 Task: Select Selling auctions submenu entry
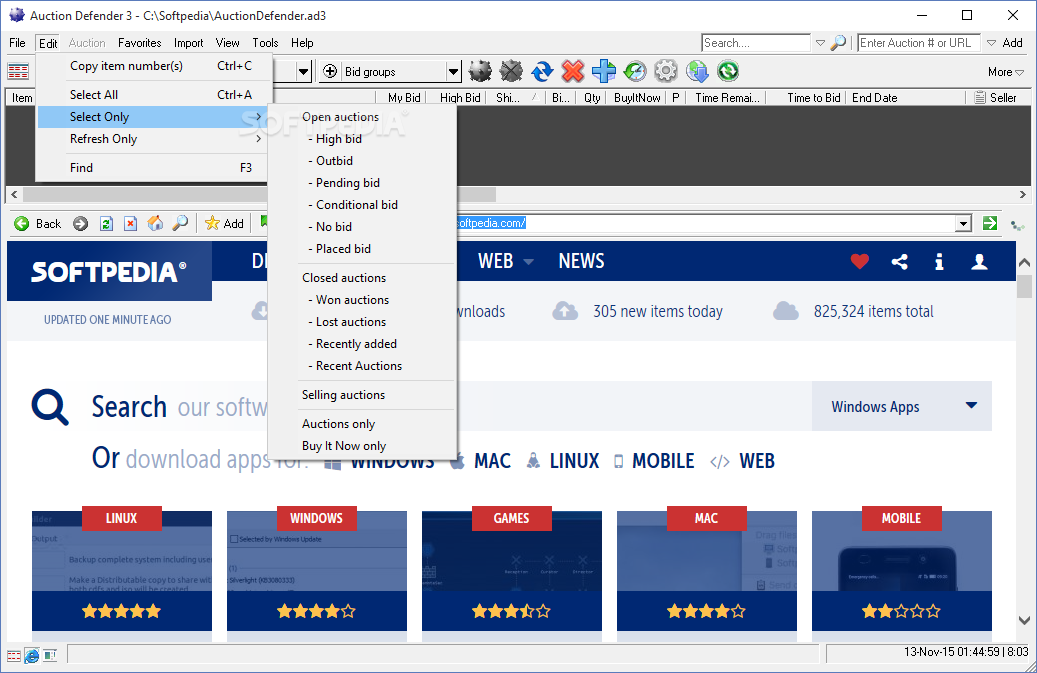point(363,395)
